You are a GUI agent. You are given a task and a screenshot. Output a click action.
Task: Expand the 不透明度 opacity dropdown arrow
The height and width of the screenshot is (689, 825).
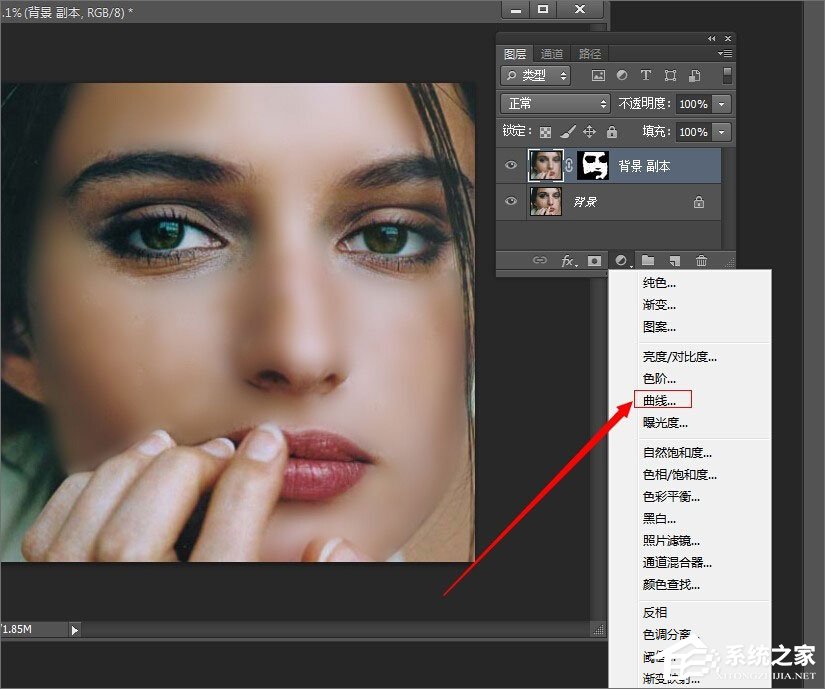722,104
